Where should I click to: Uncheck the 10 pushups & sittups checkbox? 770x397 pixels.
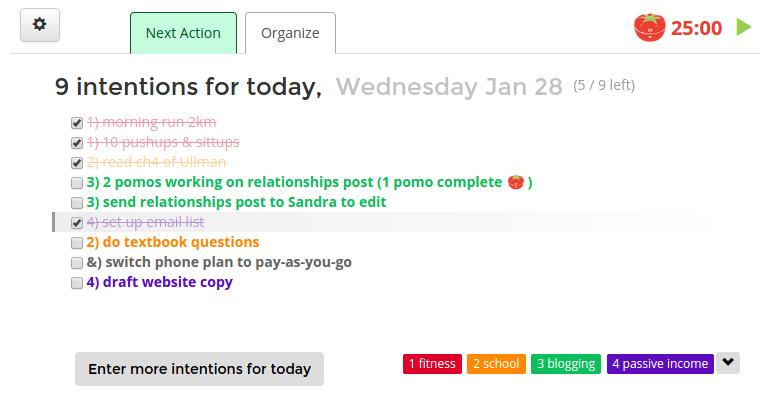(77, 143)
